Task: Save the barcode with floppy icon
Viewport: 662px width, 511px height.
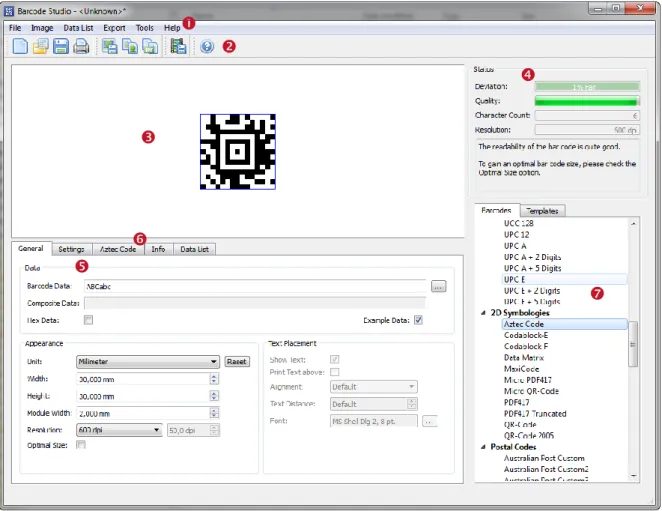Action: [61, 46]
